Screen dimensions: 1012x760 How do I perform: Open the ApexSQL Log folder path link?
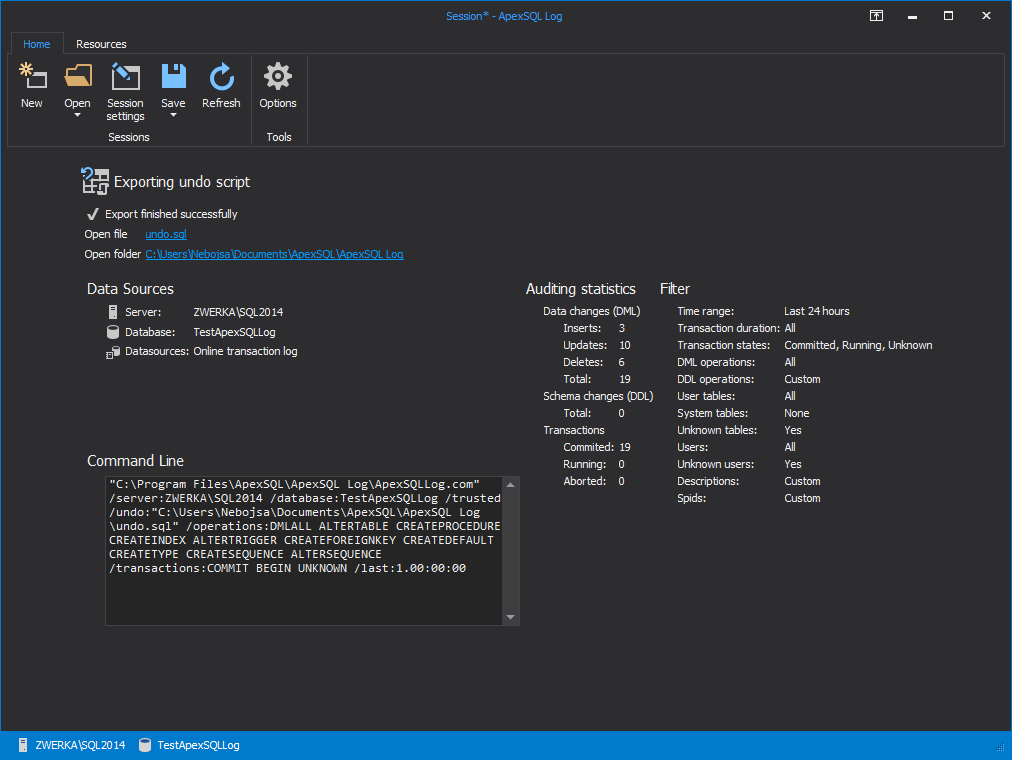tap(274, 254)
